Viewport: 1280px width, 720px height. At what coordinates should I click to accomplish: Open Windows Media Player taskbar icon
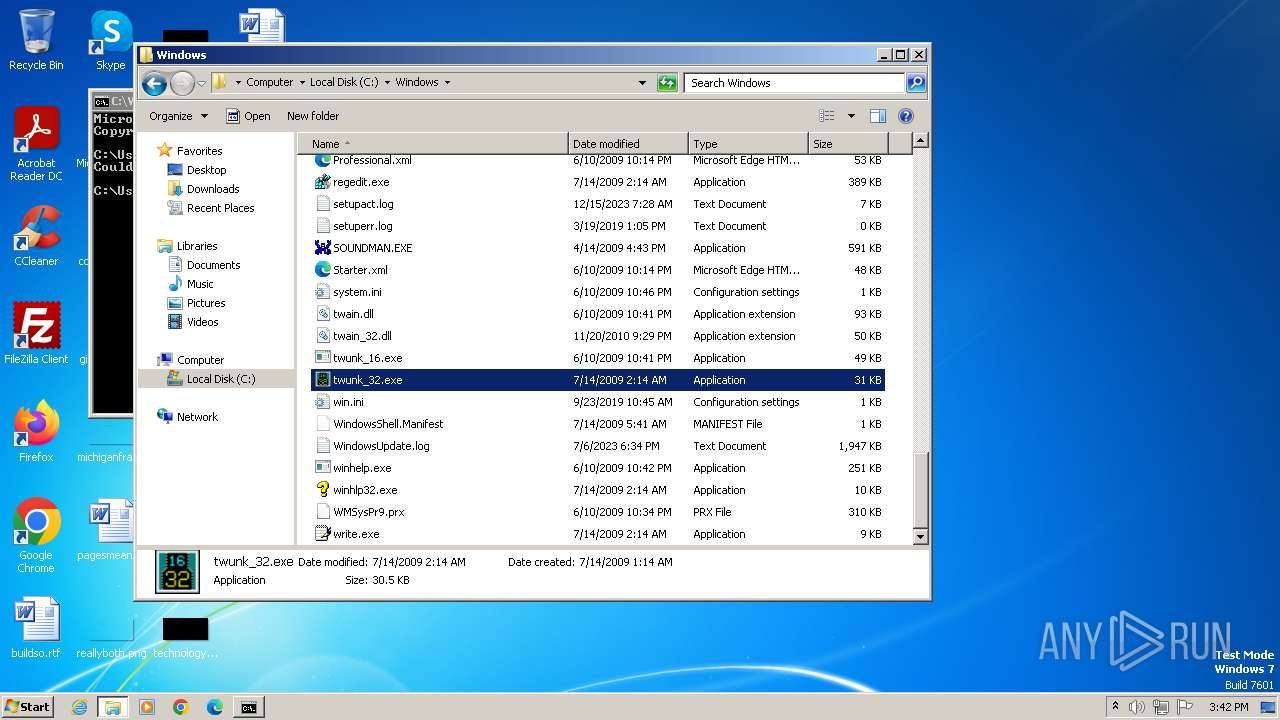[x=147, y=707]
